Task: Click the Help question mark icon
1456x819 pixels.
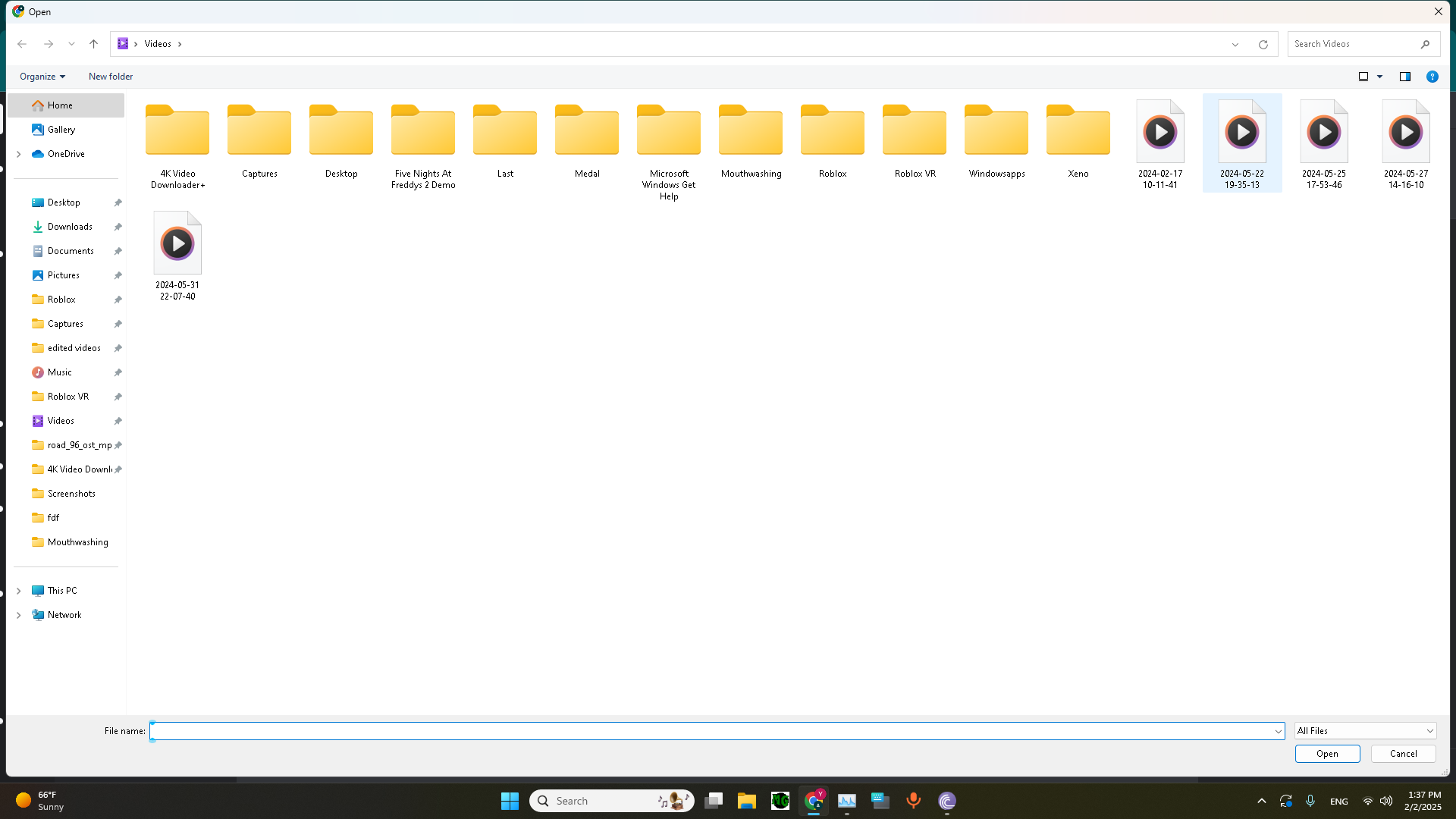Action: click(x=1432, y=77)
